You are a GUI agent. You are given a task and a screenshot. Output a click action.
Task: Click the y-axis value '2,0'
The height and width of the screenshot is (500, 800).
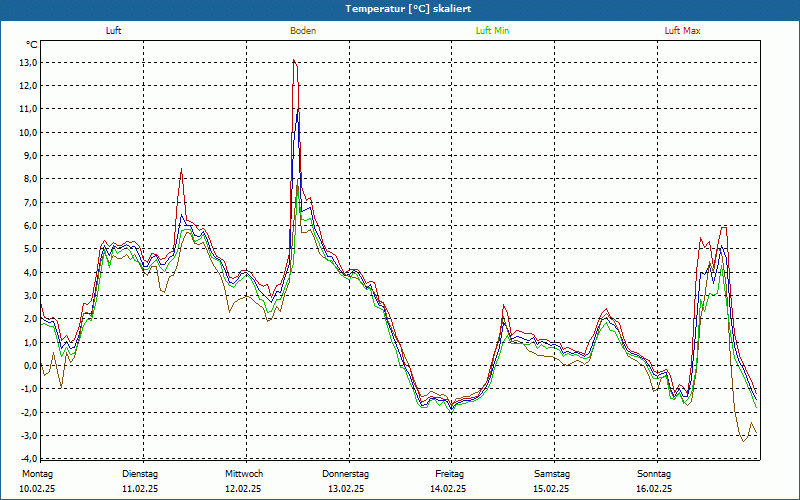(x=30, y=319)
